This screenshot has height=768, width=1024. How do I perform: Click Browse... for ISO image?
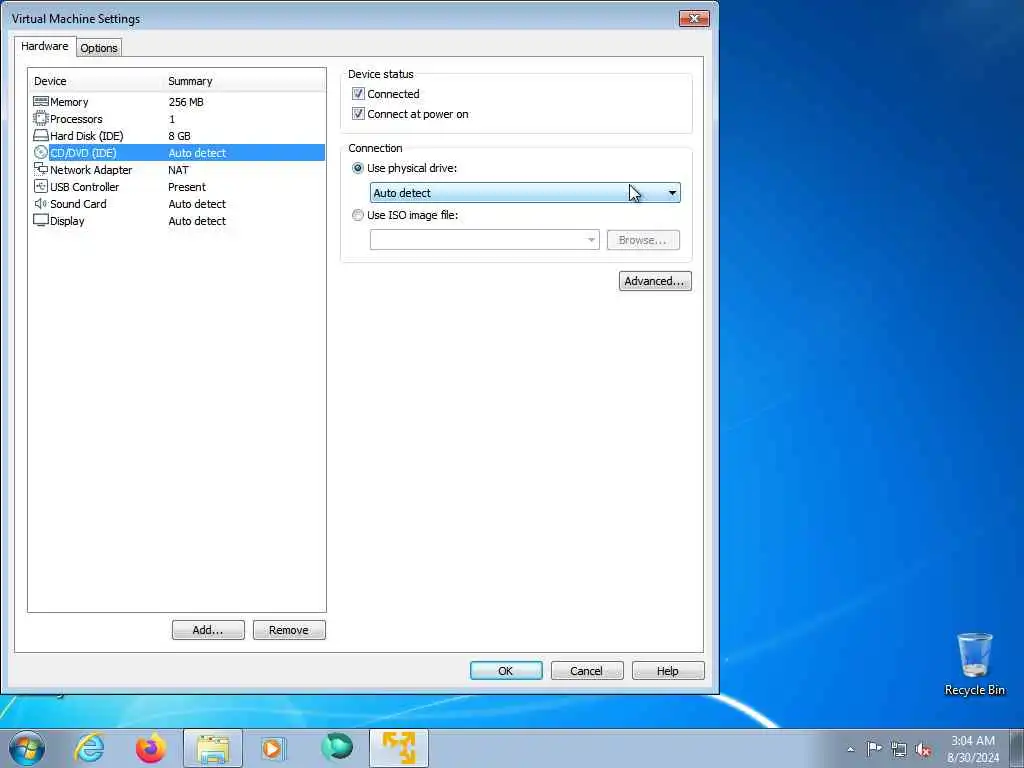click(x=643, y=240)
